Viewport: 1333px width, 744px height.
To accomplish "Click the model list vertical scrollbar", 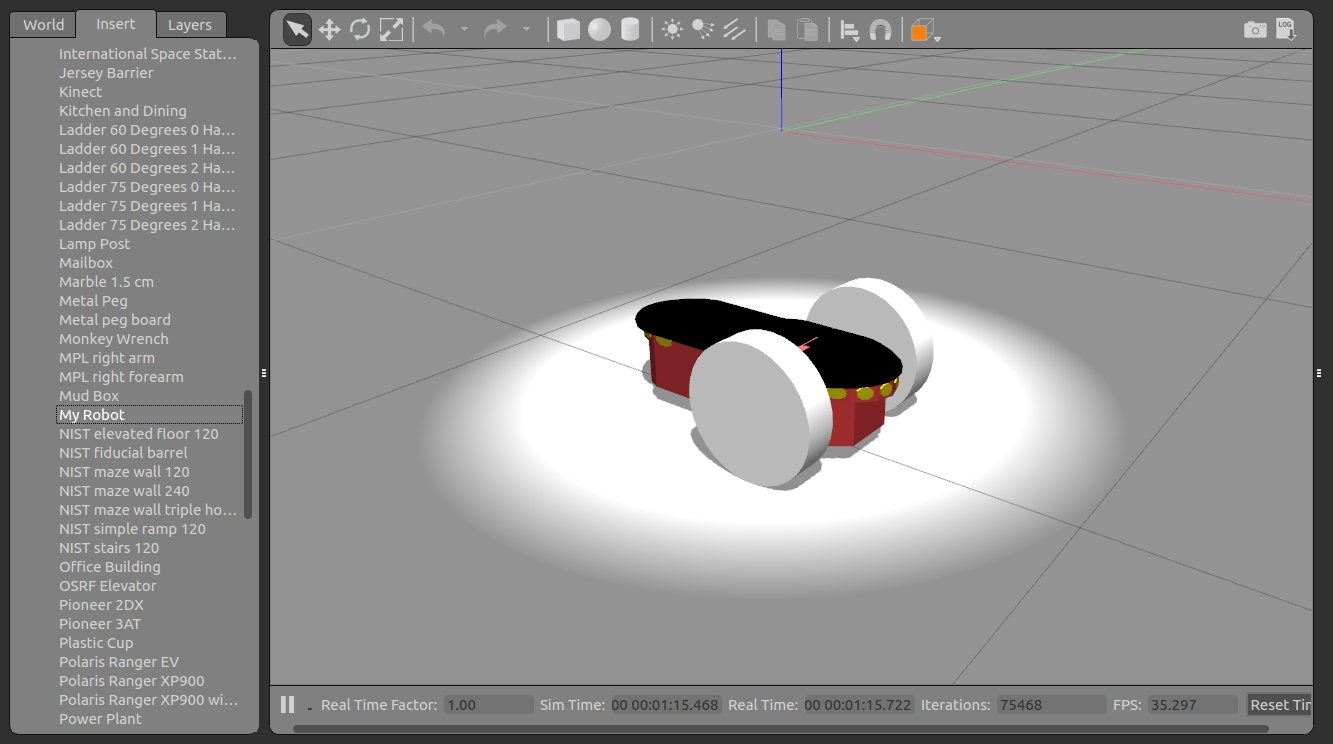I will 248,454.
